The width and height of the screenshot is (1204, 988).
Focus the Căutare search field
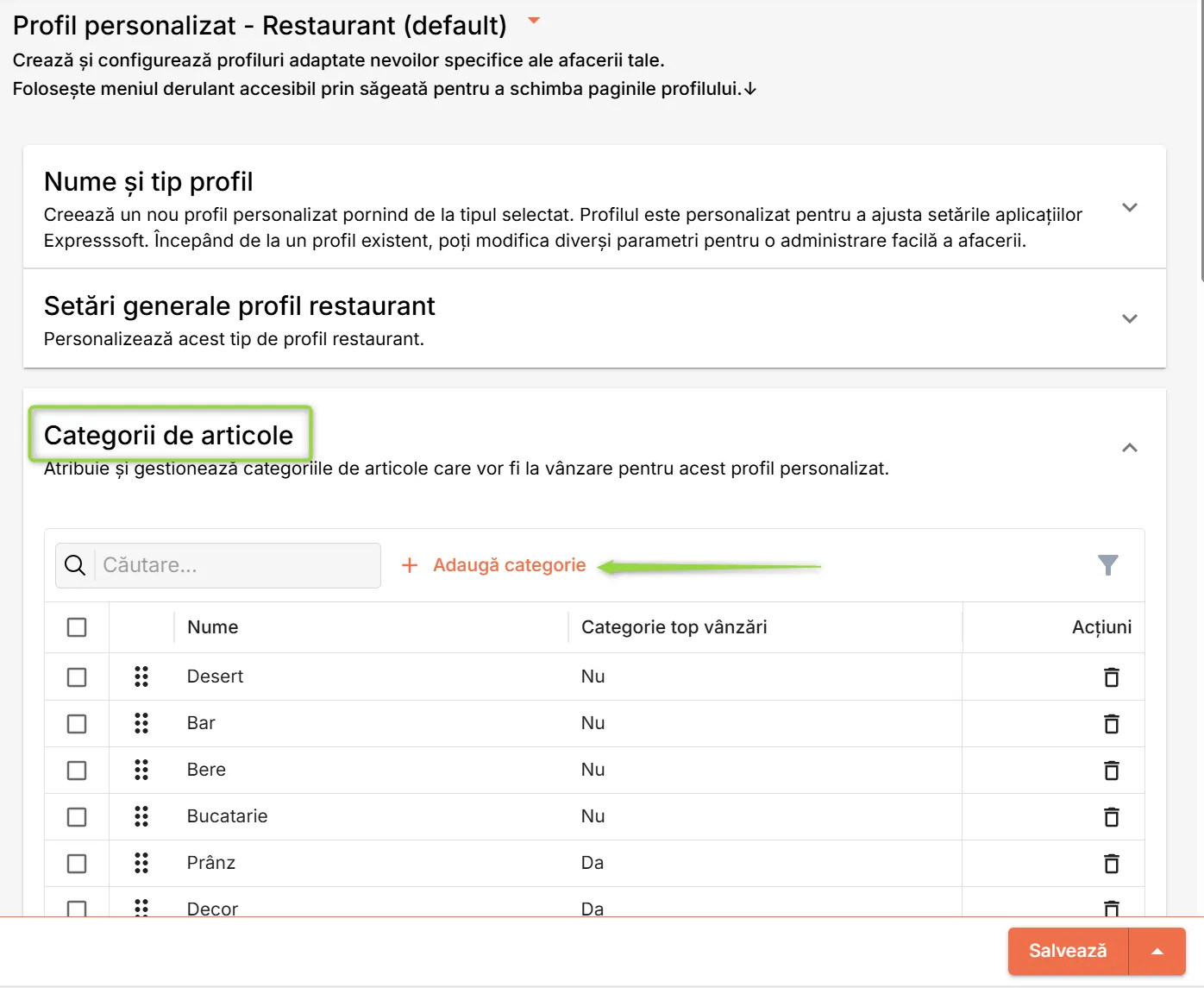point(218,565)
